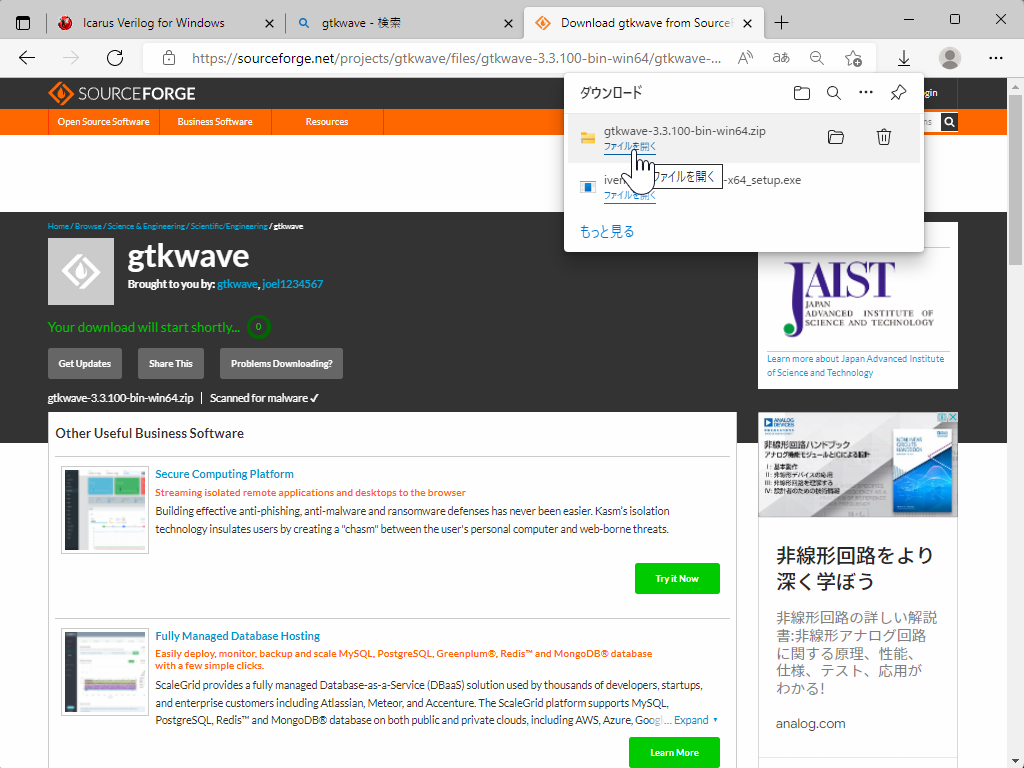Close the gtkwave search tab
Screen dimensions: 1024x768
509,24
